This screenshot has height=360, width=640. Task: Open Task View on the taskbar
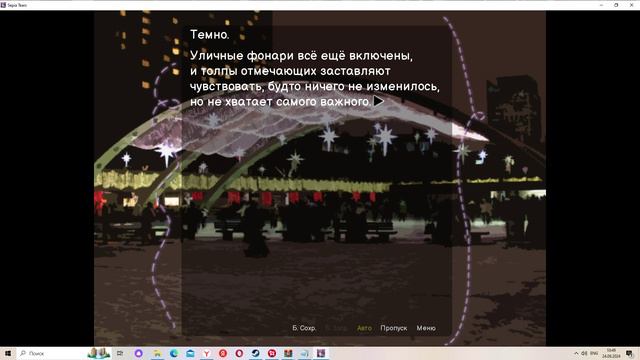(120, 353)
